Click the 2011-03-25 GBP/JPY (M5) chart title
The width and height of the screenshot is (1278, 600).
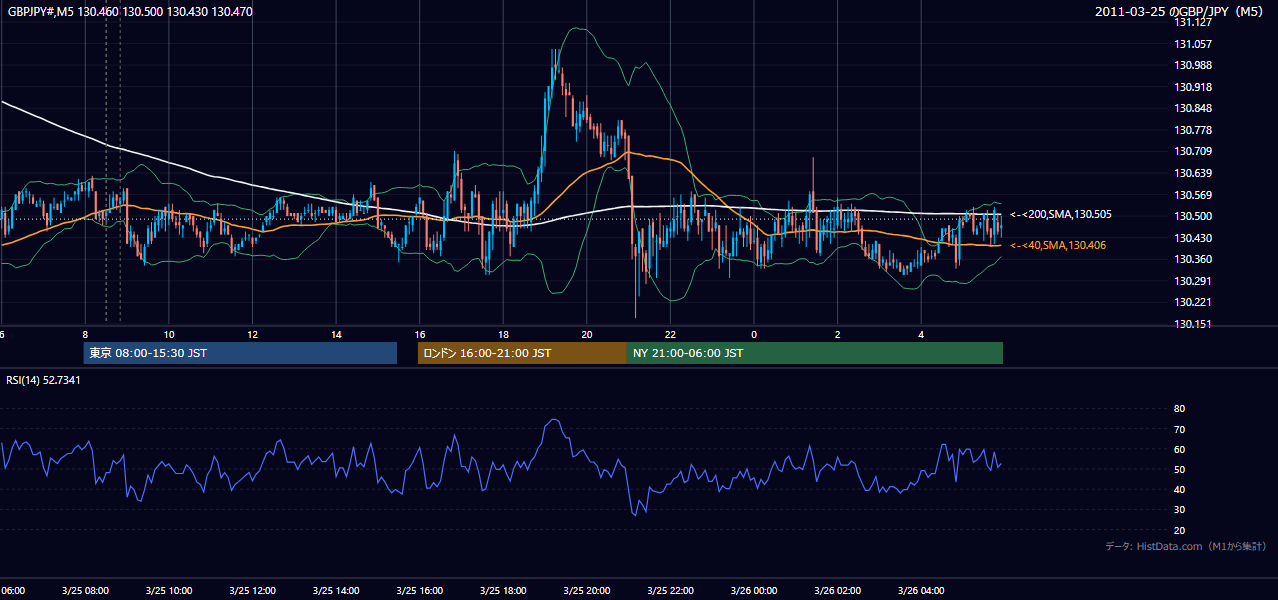point(1180,11)
